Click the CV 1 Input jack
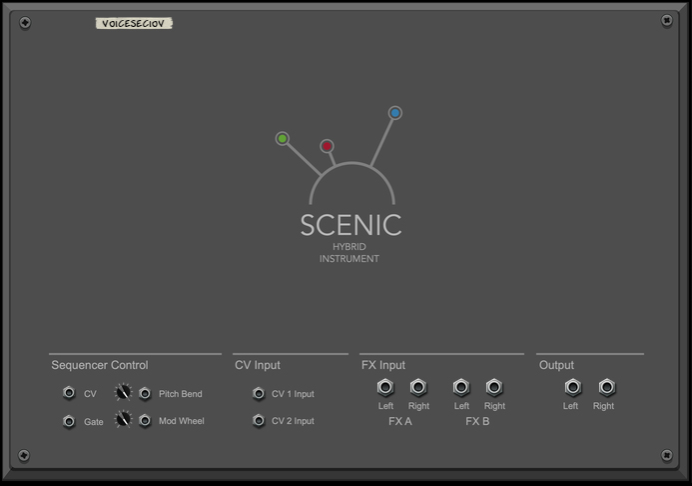The height and width of the screenshot is (486, 692). [259, 393]
